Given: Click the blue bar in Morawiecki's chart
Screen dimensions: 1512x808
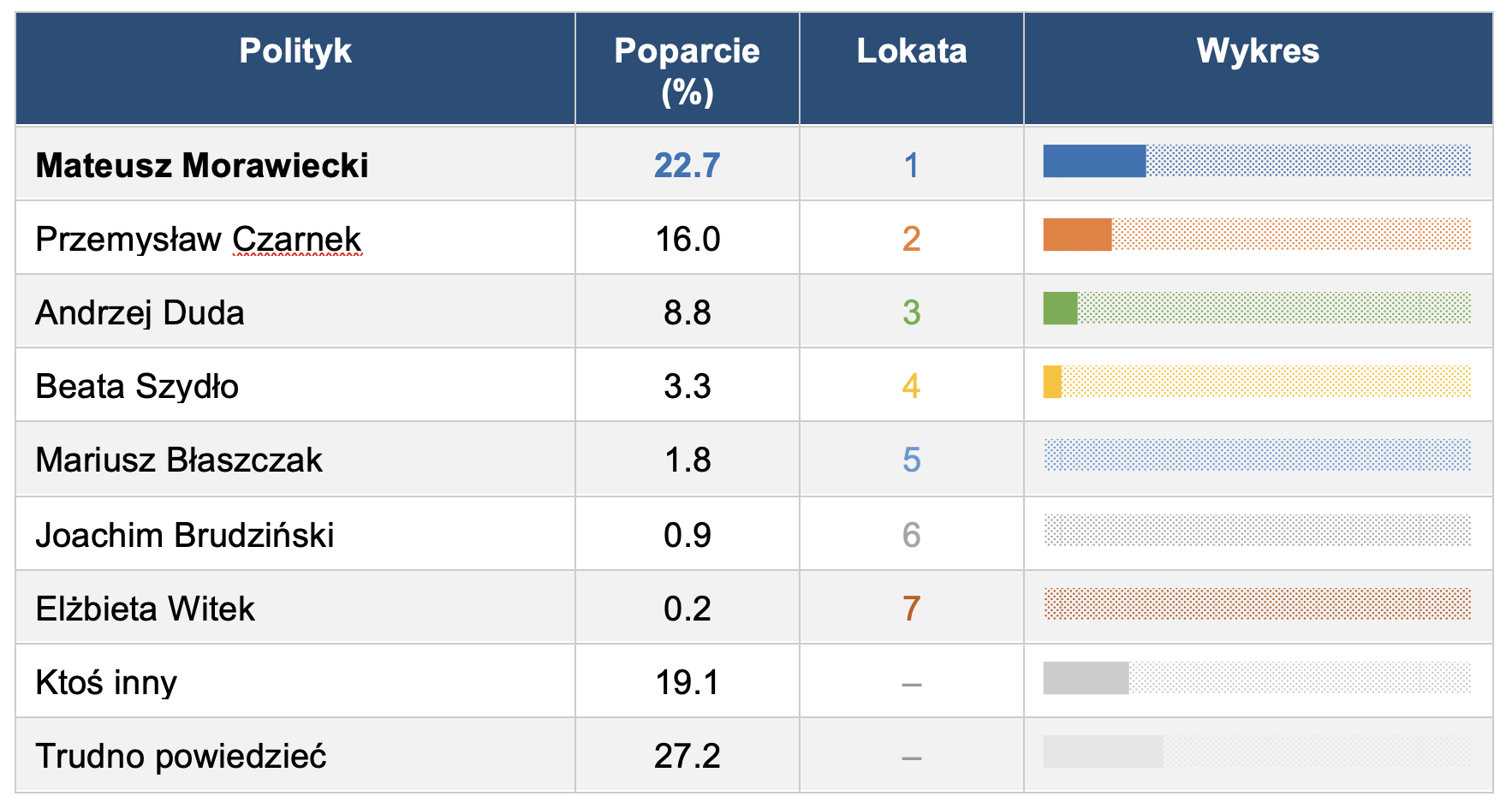Looking at the screenshot, I should tap(1093, 161).
